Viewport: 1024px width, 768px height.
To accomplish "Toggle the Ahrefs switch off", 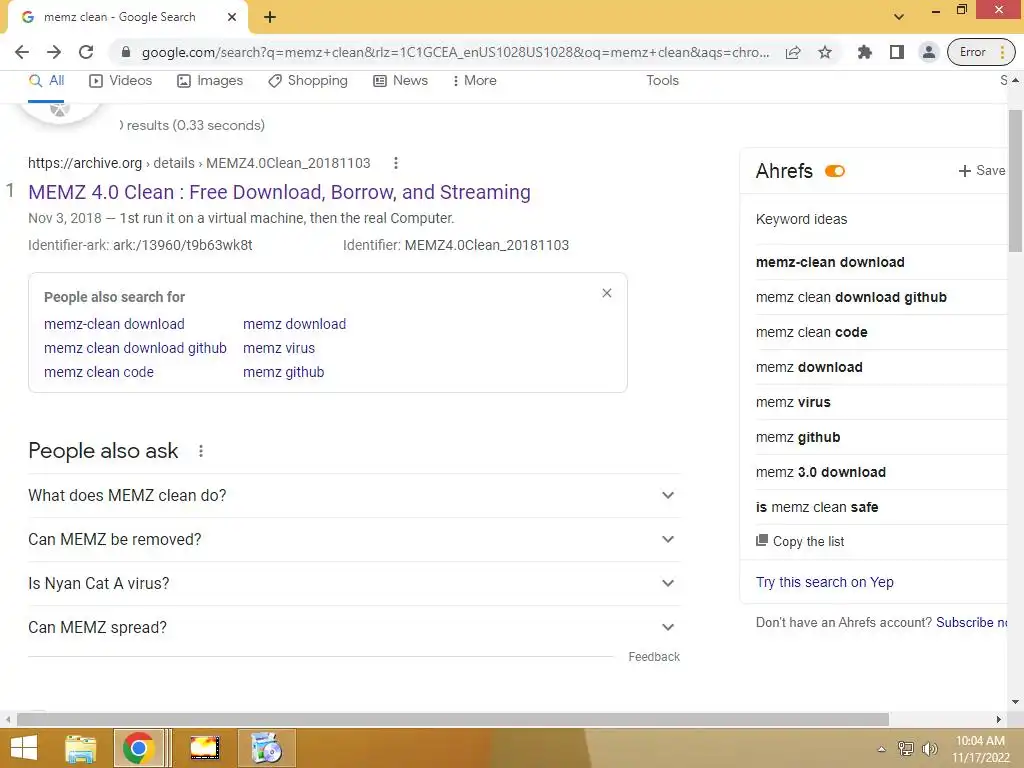I will tap(835, 171).
